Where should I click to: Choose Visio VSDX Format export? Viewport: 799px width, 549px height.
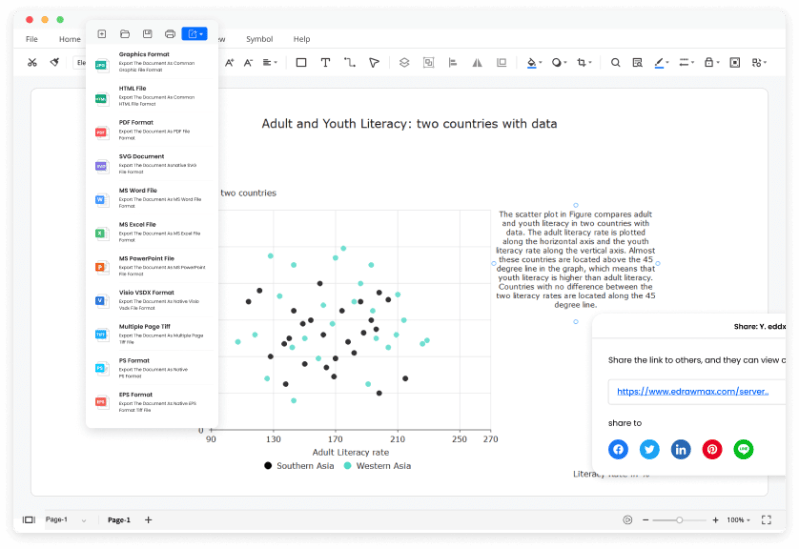pyautogui.click(x=152, y=300)
